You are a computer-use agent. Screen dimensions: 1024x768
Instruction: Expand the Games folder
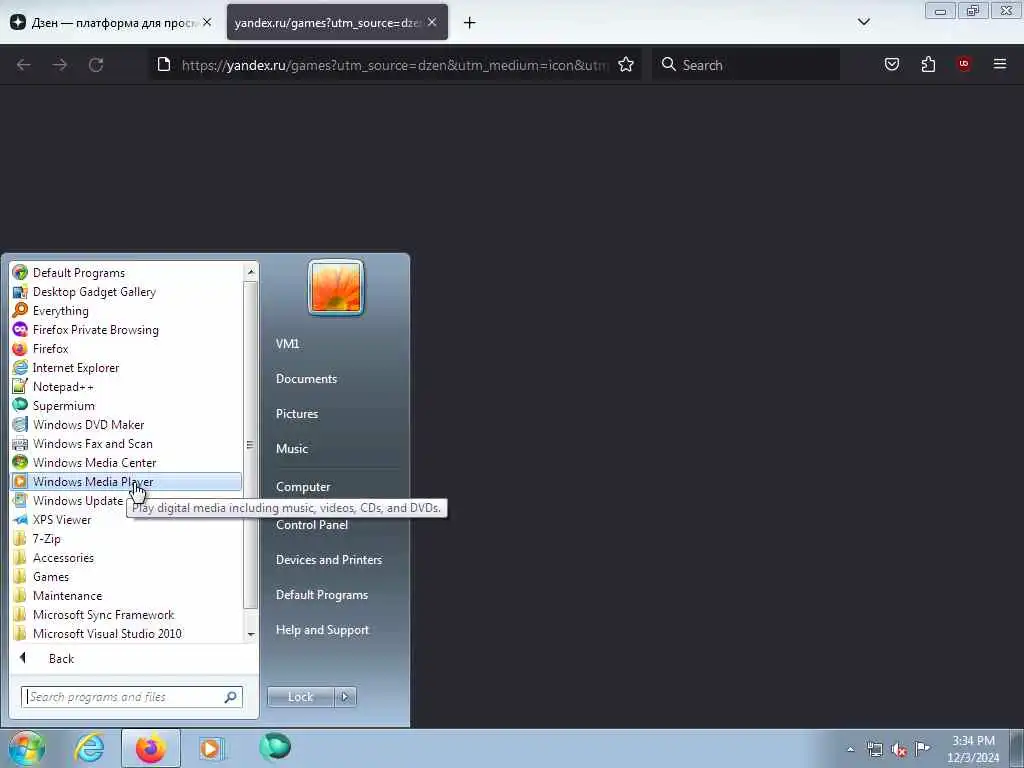point(127,577)
